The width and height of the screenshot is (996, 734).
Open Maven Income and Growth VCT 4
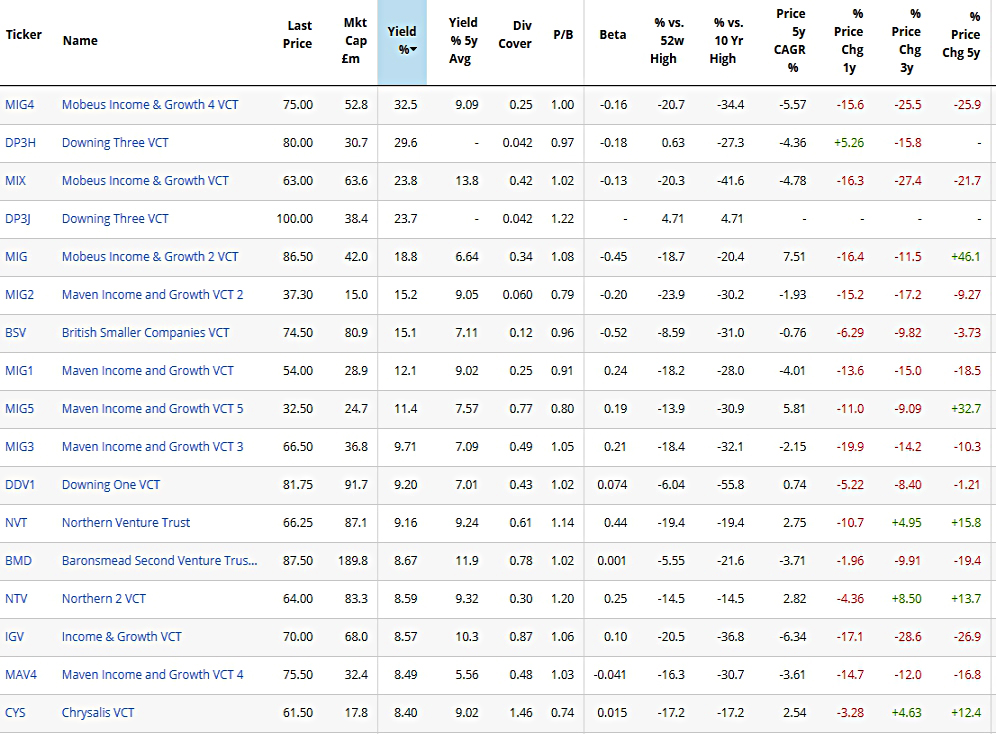coord(152,675)
